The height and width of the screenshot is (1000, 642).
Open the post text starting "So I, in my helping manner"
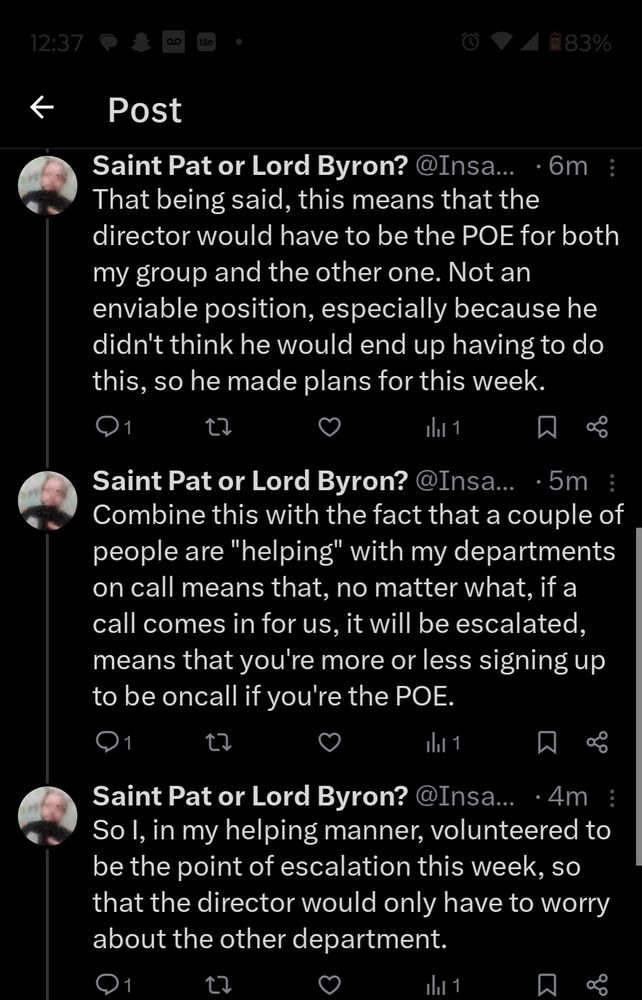point(350,883)
